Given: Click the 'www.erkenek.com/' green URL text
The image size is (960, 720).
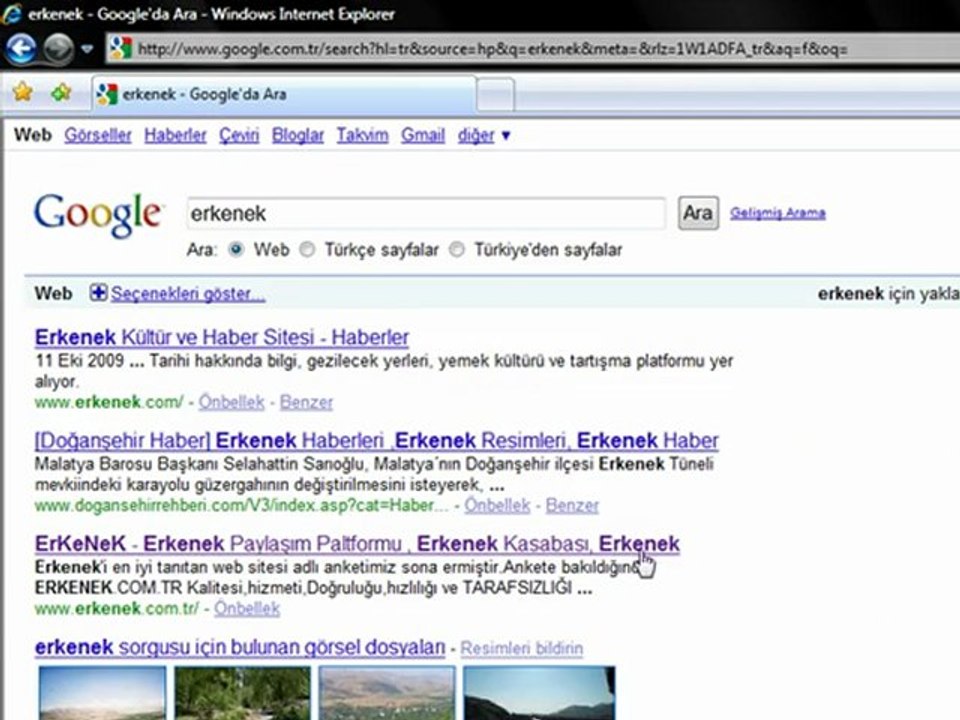Looking at the screenshot, I should coord(109,402).
